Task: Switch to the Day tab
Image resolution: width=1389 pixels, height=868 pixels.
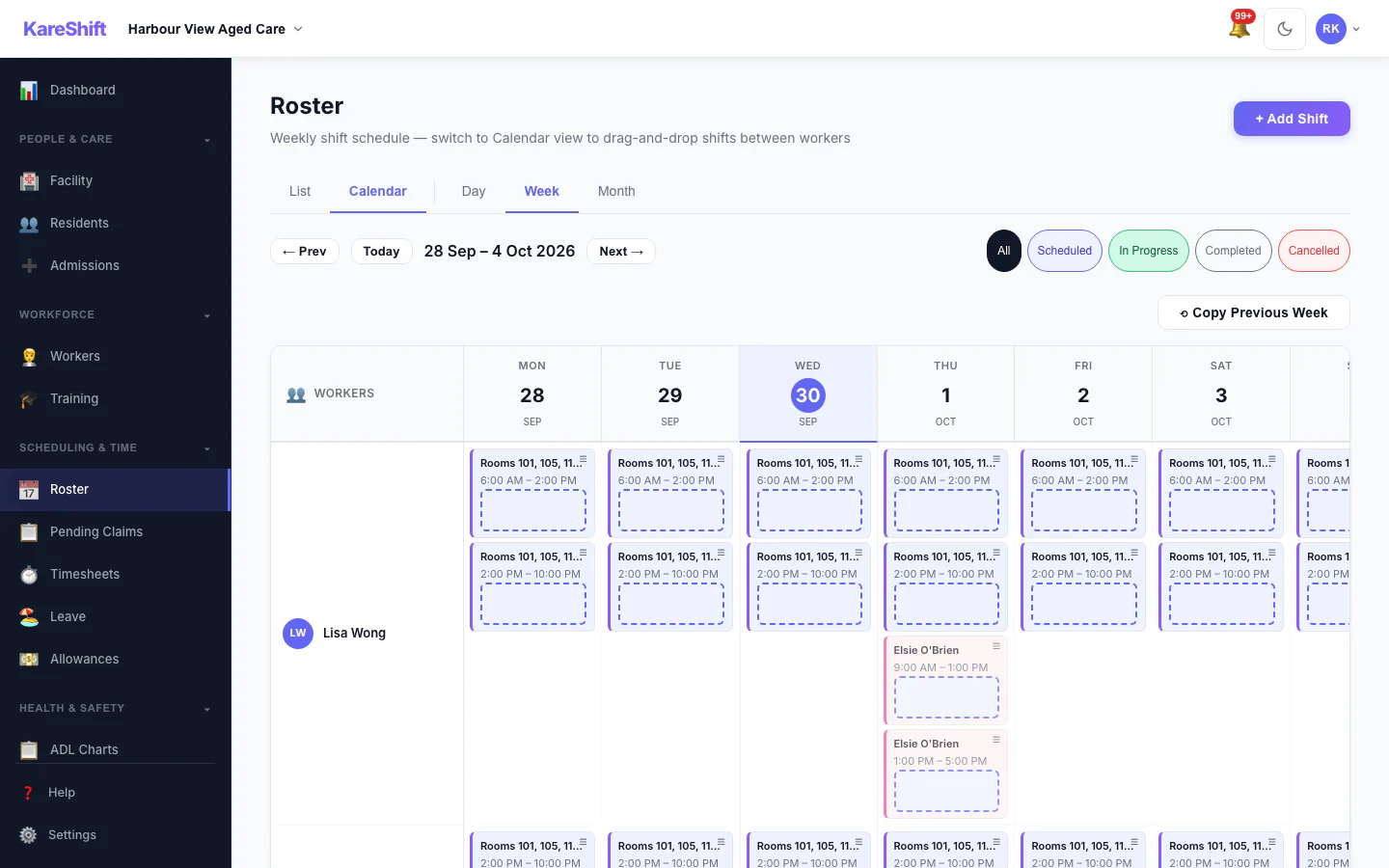Action: pos(474,192)
